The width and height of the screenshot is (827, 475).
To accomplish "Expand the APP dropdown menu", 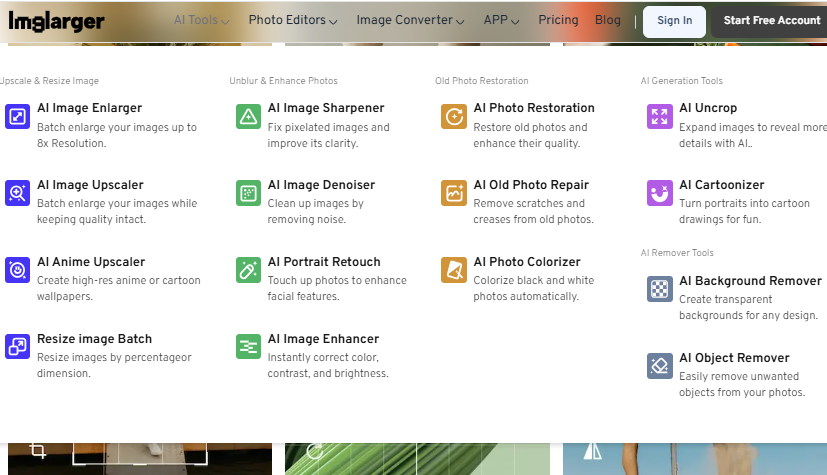I will pos(504,20).
